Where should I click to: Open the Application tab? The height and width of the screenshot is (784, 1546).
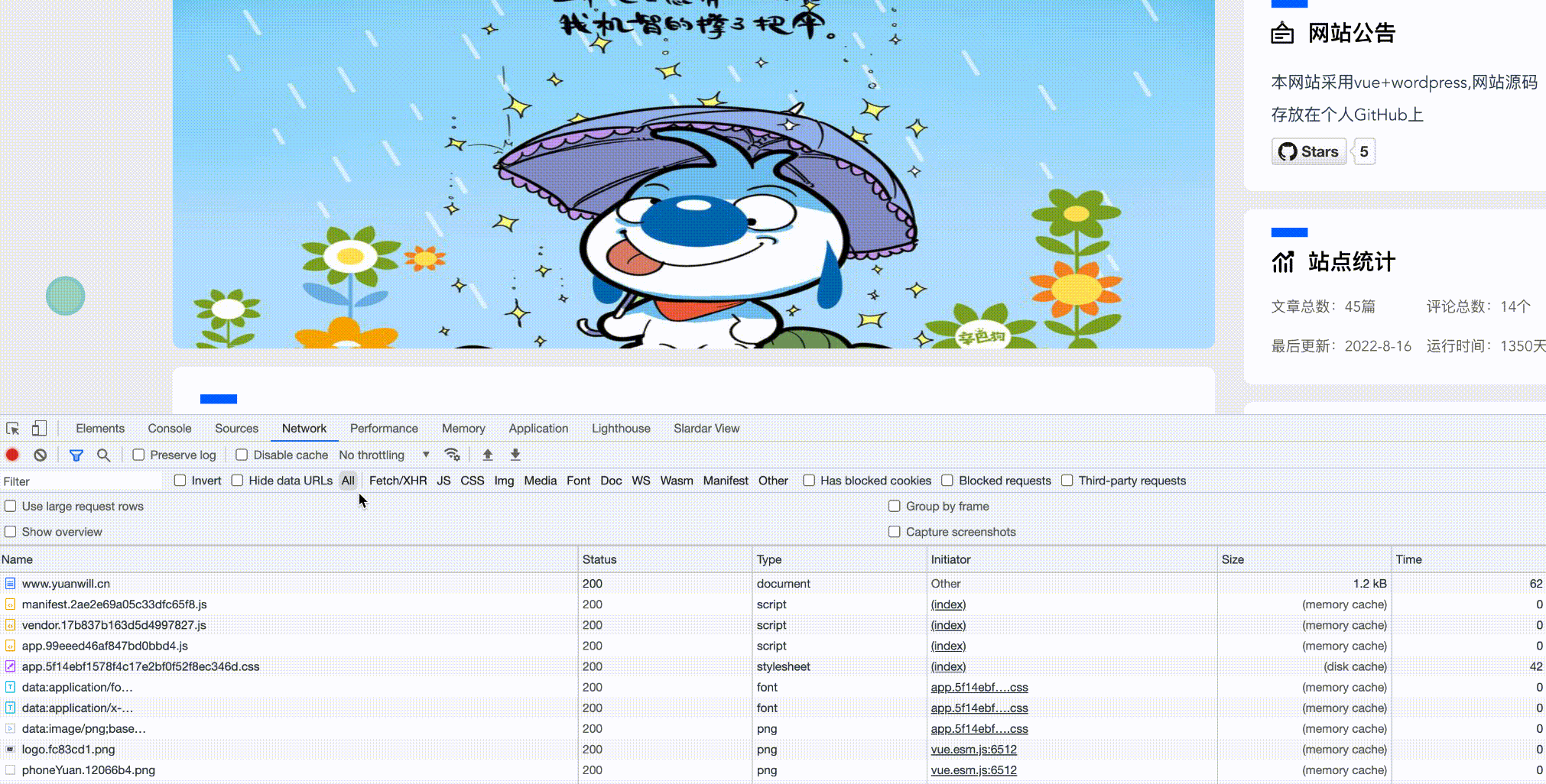[x=538, y=429]
